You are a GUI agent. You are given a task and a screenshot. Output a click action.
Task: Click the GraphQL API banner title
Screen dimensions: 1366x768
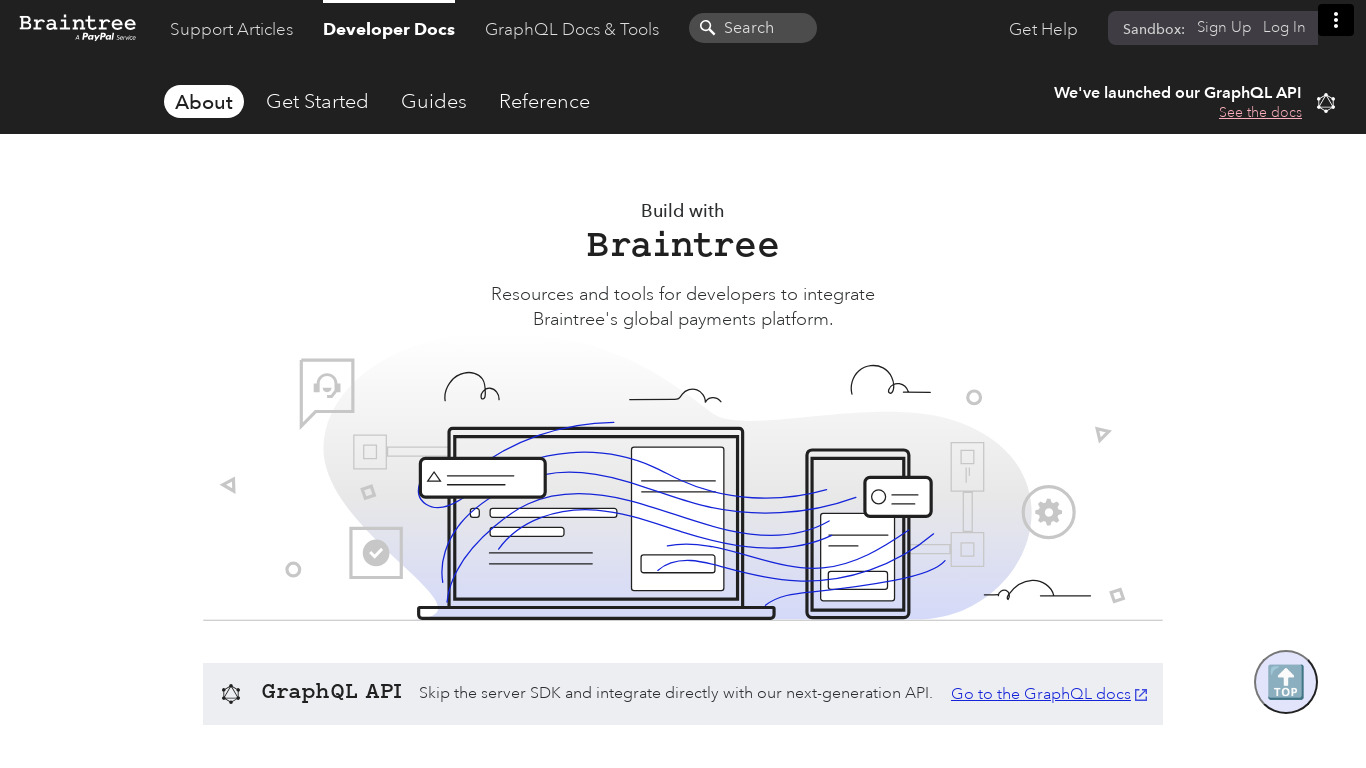(332, 692)
